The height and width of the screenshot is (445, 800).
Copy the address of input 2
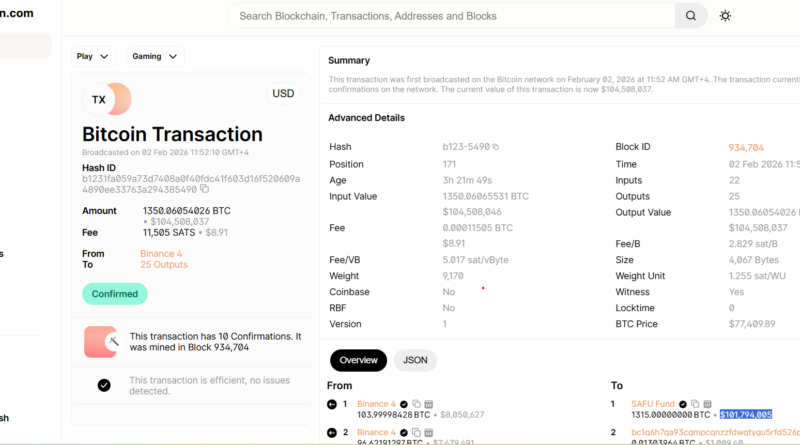[416, 432]
